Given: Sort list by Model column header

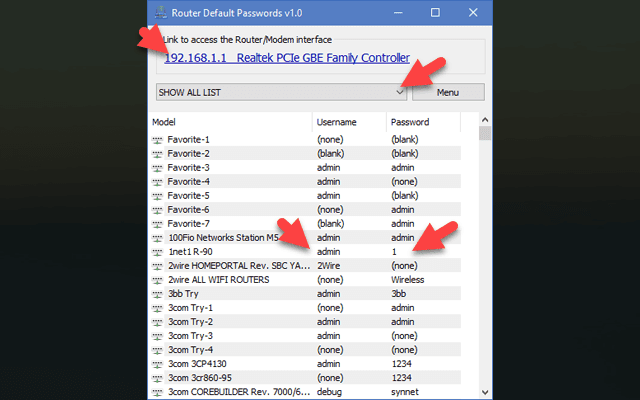Looking at the screenshot, I should (x=230, y=122).
